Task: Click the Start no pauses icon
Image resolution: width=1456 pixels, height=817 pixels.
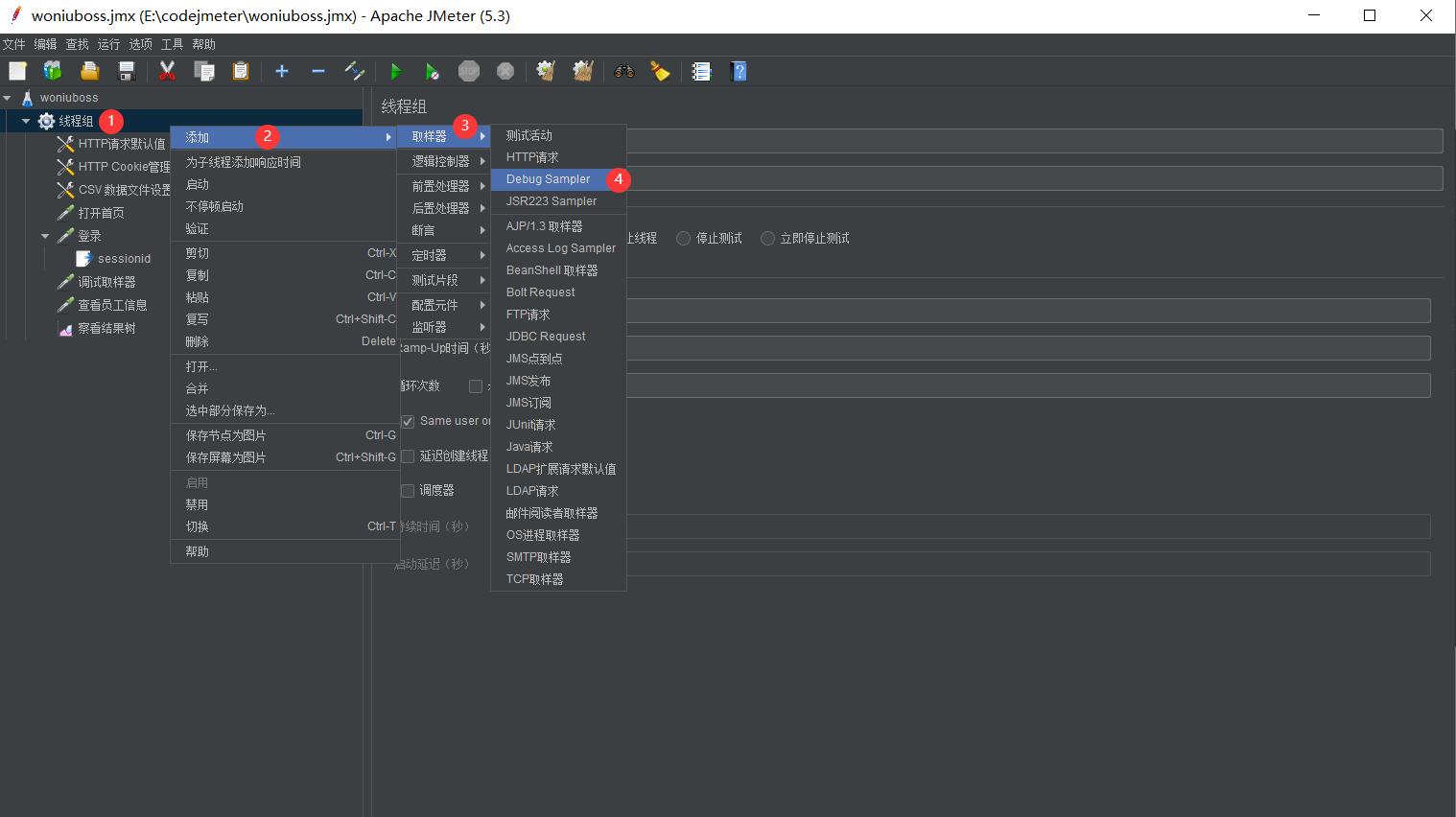Action: coord(432,71)
